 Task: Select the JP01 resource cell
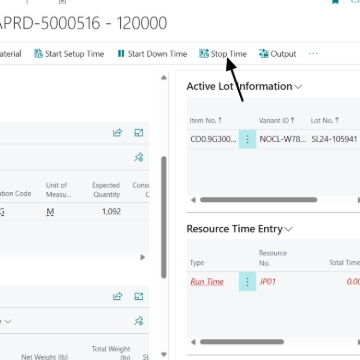coord(268,282)
